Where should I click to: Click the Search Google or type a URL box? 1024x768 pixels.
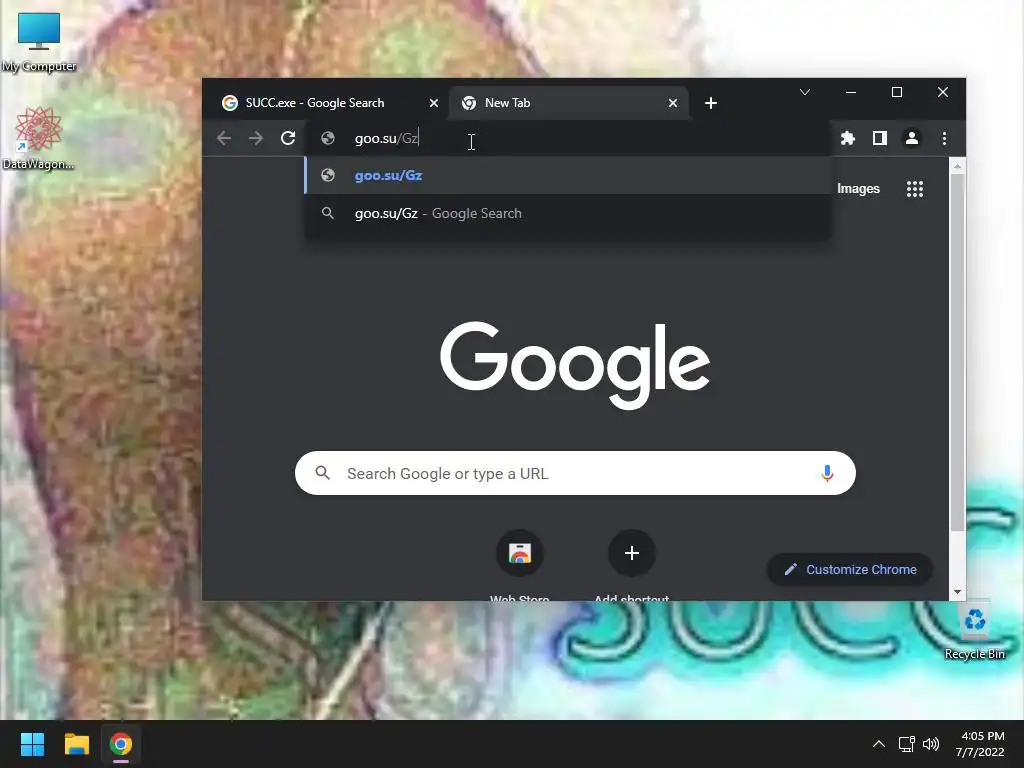coord(575,473)
